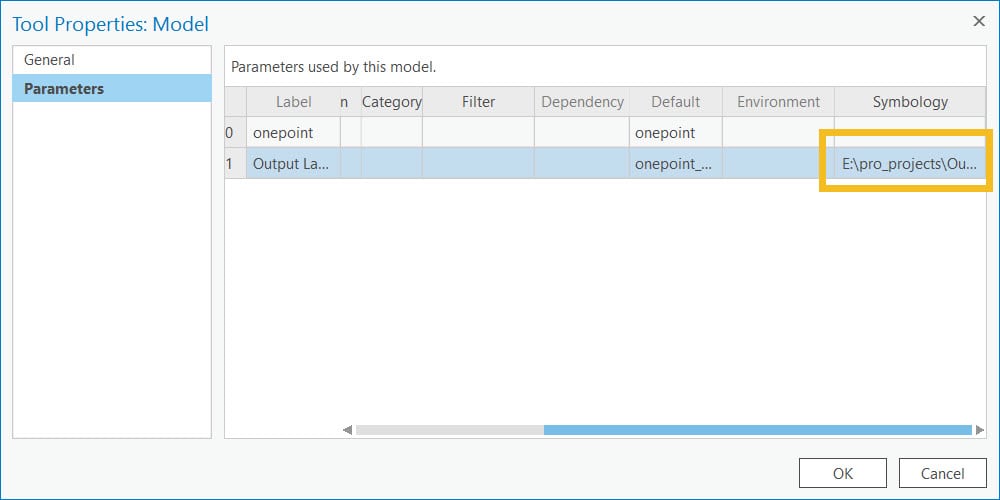
Task: Click the Category column header
Action: 391,102
